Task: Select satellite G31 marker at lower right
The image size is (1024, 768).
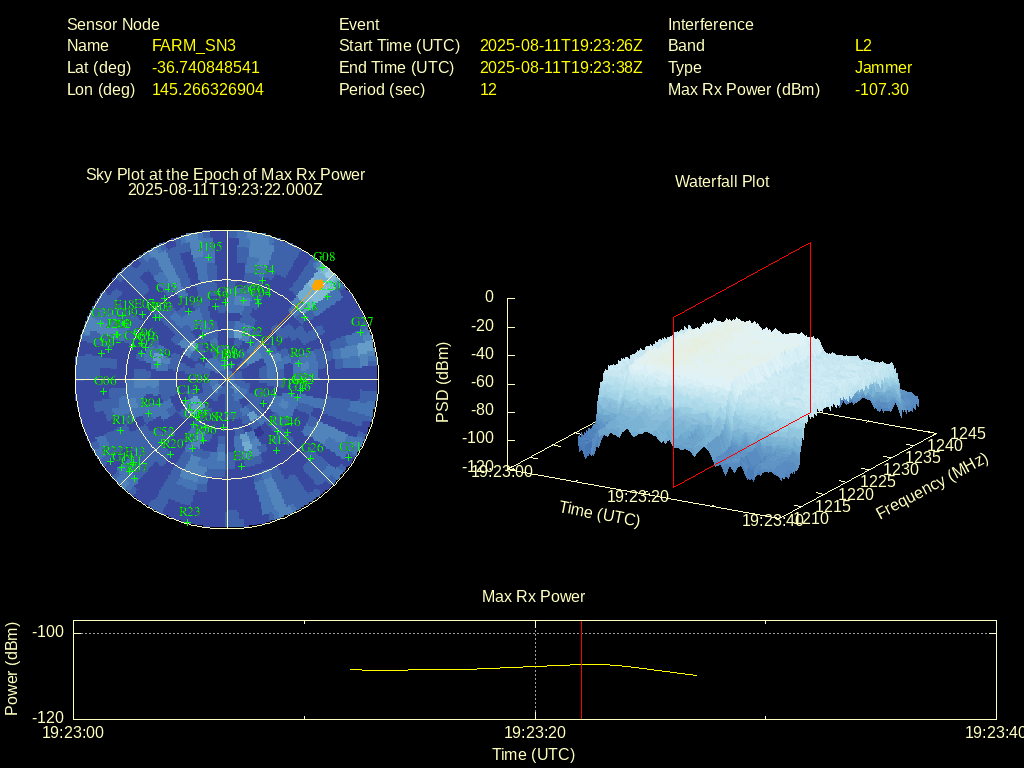Action: point(349,457)
